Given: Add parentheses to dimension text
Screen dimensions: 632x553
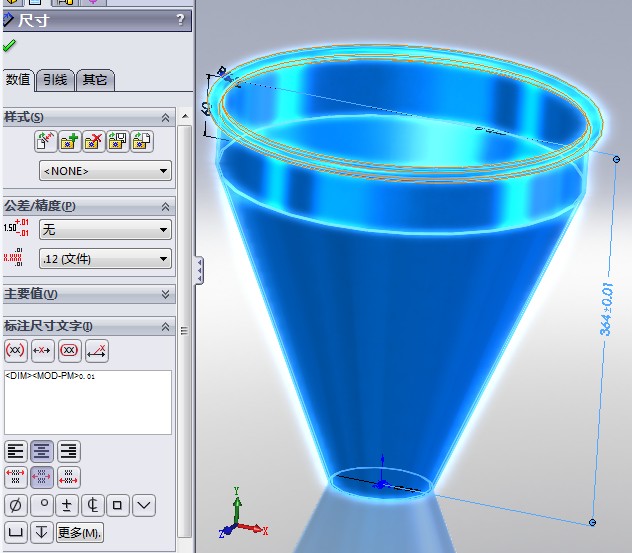Looking at the screenshot, I should click(x=16, y=351).
